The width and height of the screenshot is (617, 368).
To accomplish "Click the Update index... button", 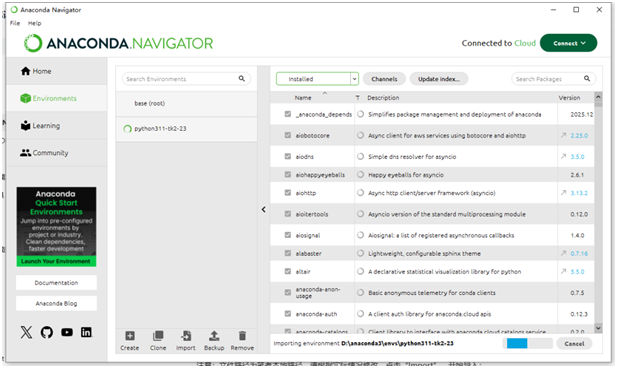I will (x=439, y=79).
